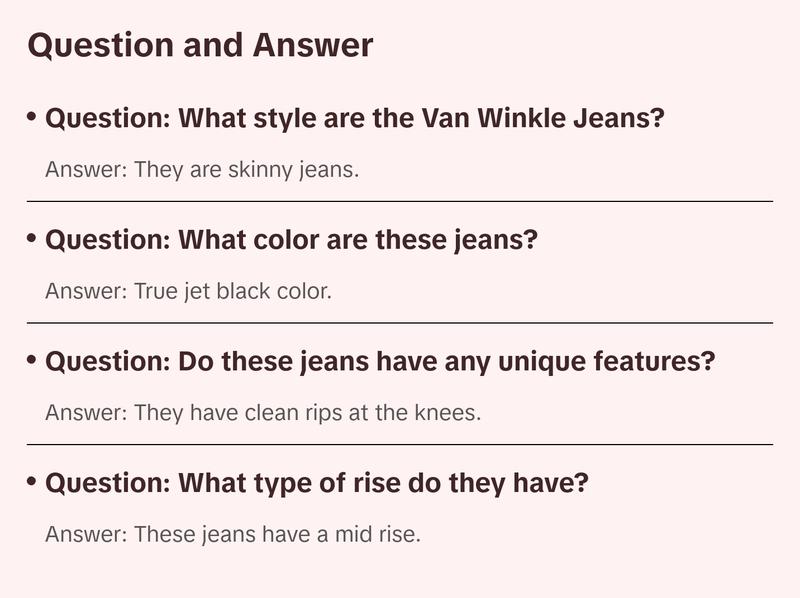Click the "True jet black color" answer

[188, 291]
